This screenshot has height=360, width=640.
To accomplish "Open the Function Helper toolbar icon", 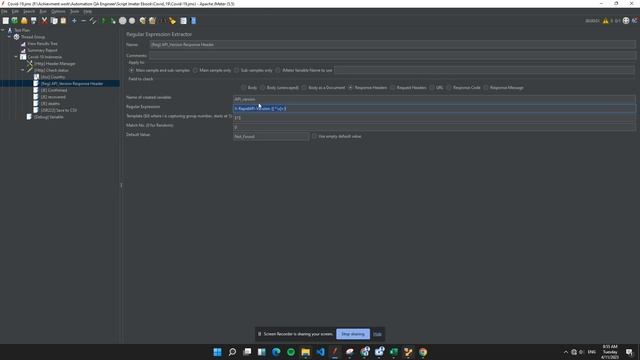I will [x=184, y=20].
